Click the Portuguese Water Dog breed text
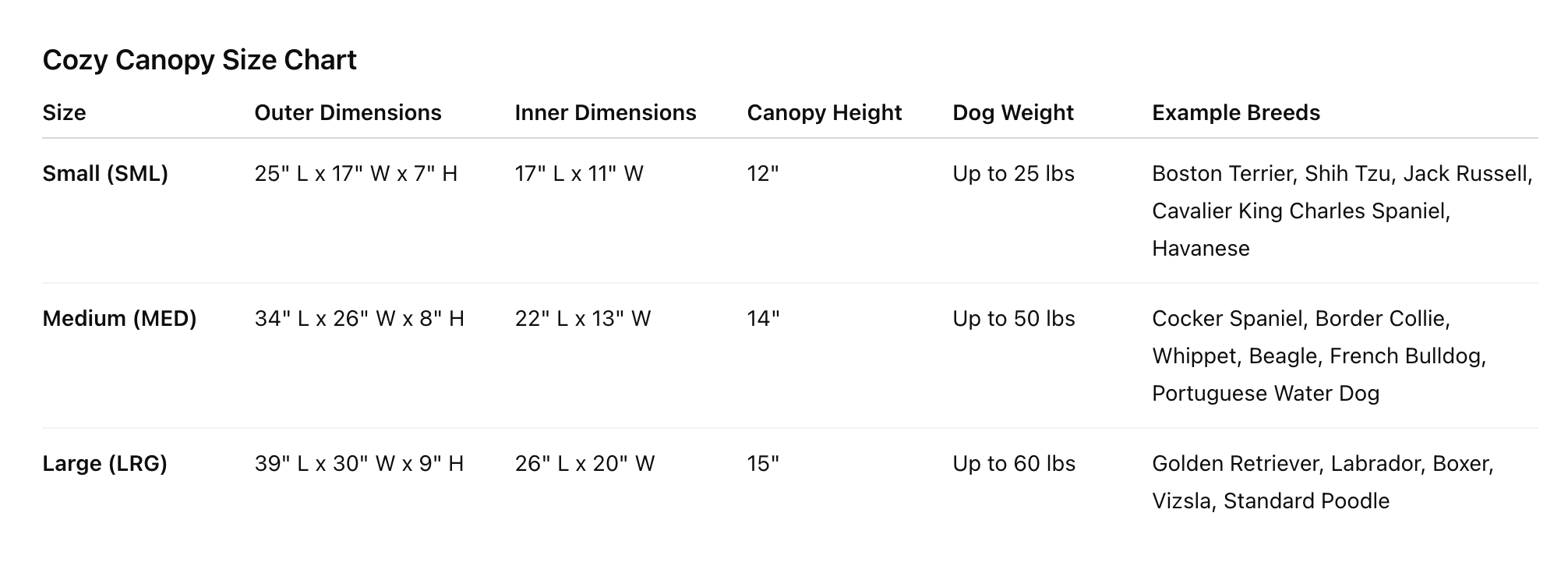 pyautogui.click(x=1265, y=394)
